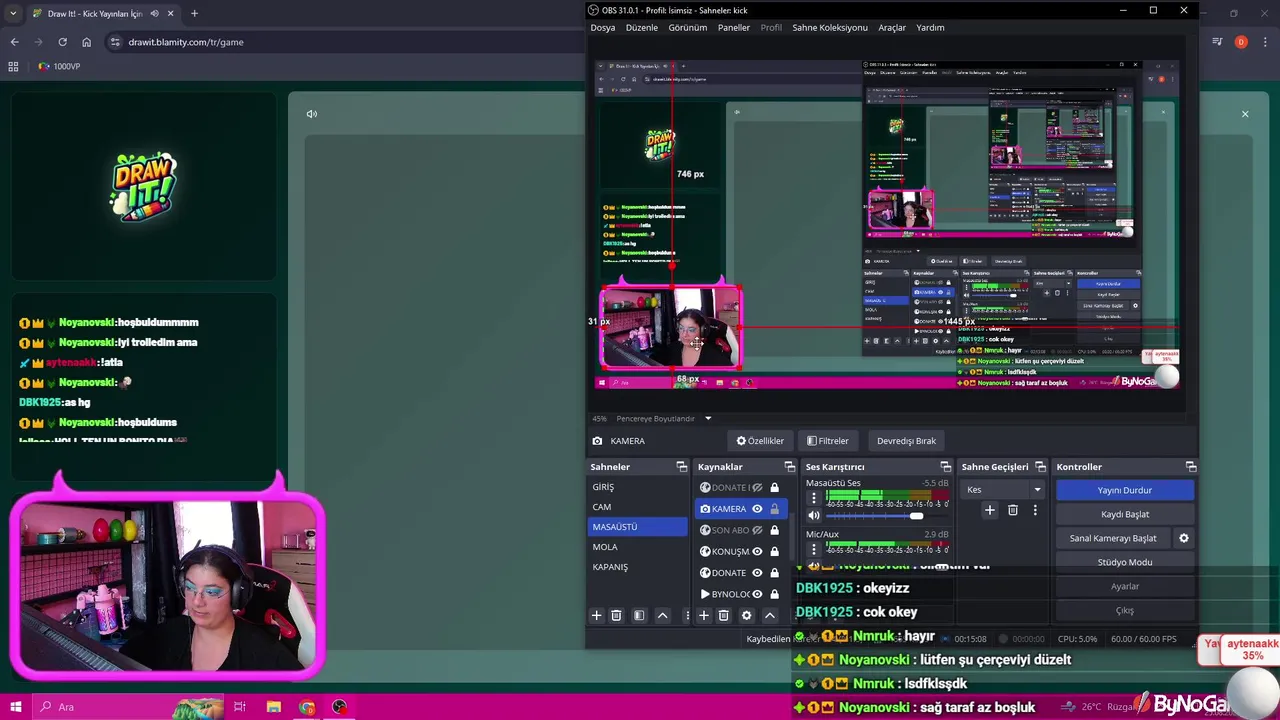Click Sanal Kamerayı Başlat button

(1113, 538)
